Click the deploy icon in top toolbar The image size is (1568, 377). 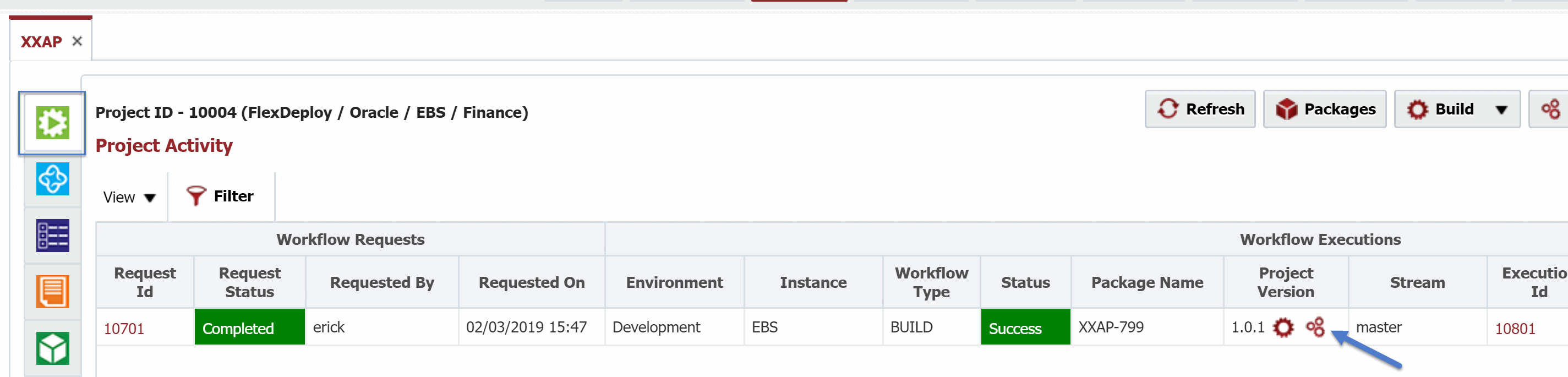coord(1550,110)
